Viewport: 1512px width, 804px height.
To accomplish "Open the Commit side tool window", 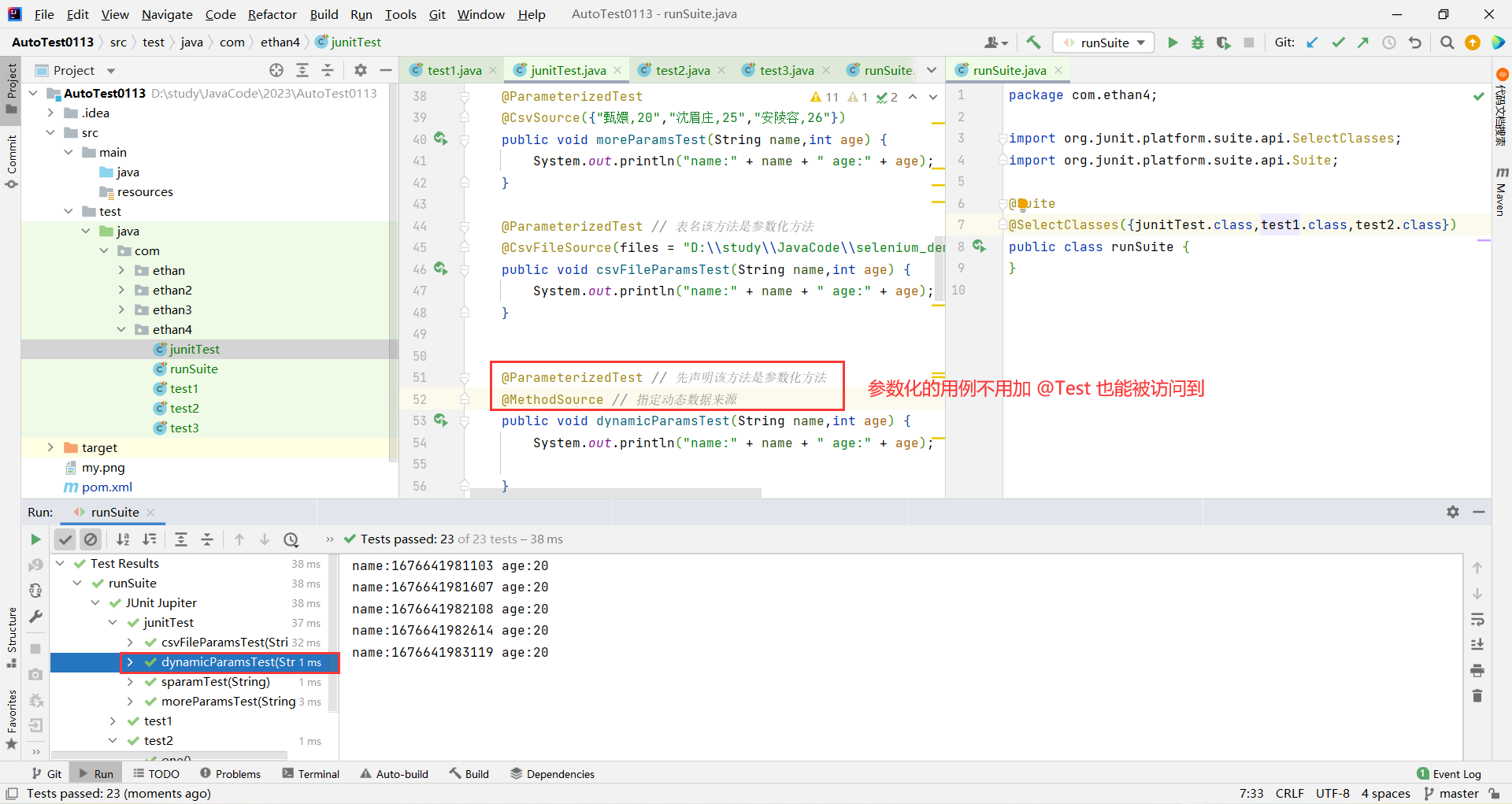I will pos(11,162).
